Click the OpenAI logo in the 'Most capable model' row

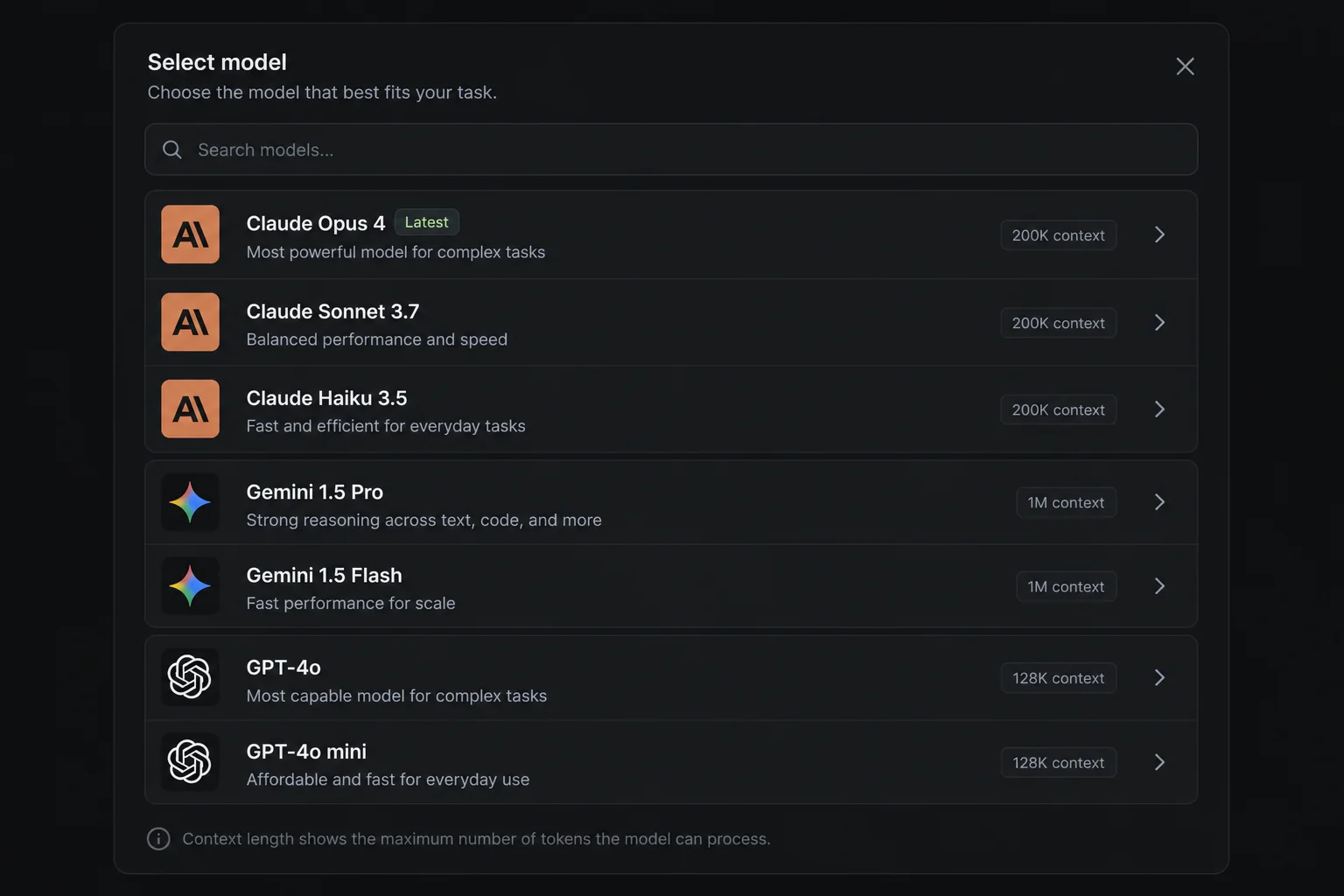(x=190, y=677)
